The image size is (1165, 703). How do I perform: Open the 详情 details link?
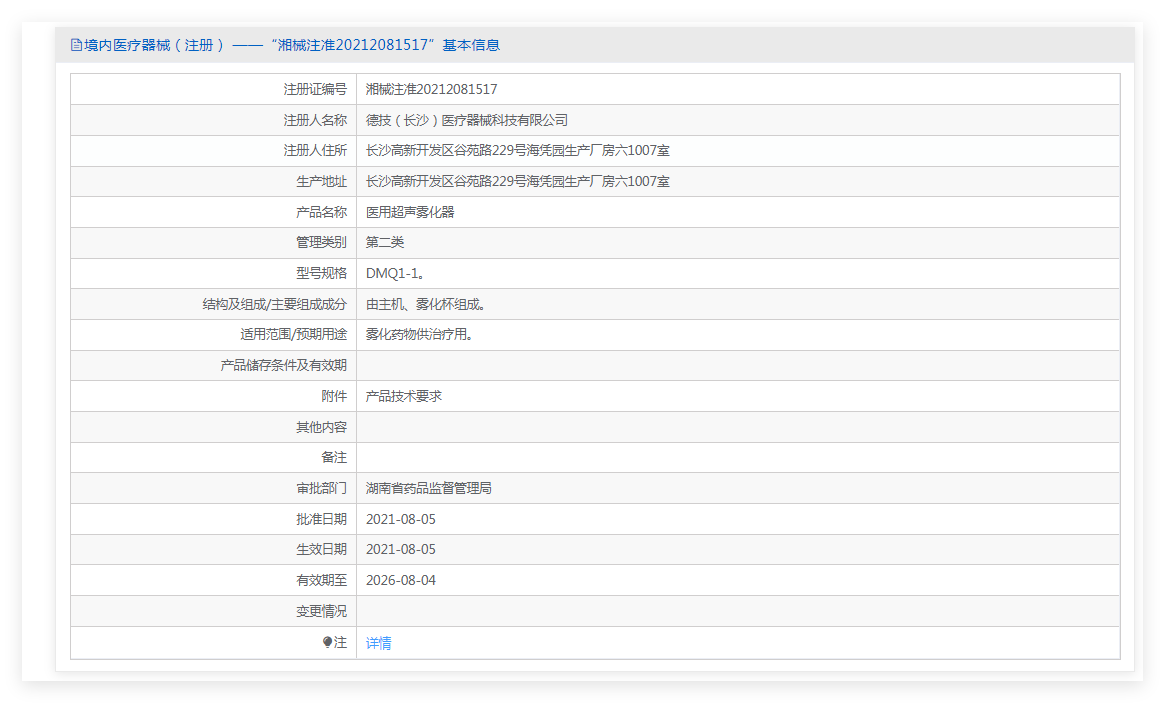point(379,643)
